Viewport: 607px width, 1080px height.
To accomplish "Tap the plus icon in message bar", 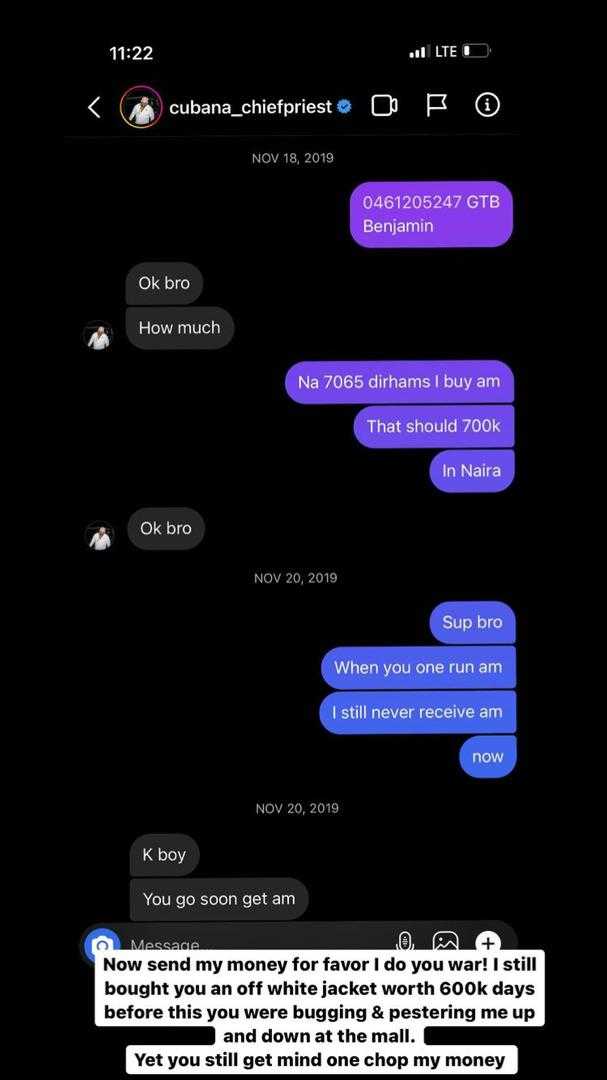I will pos(487,942).
